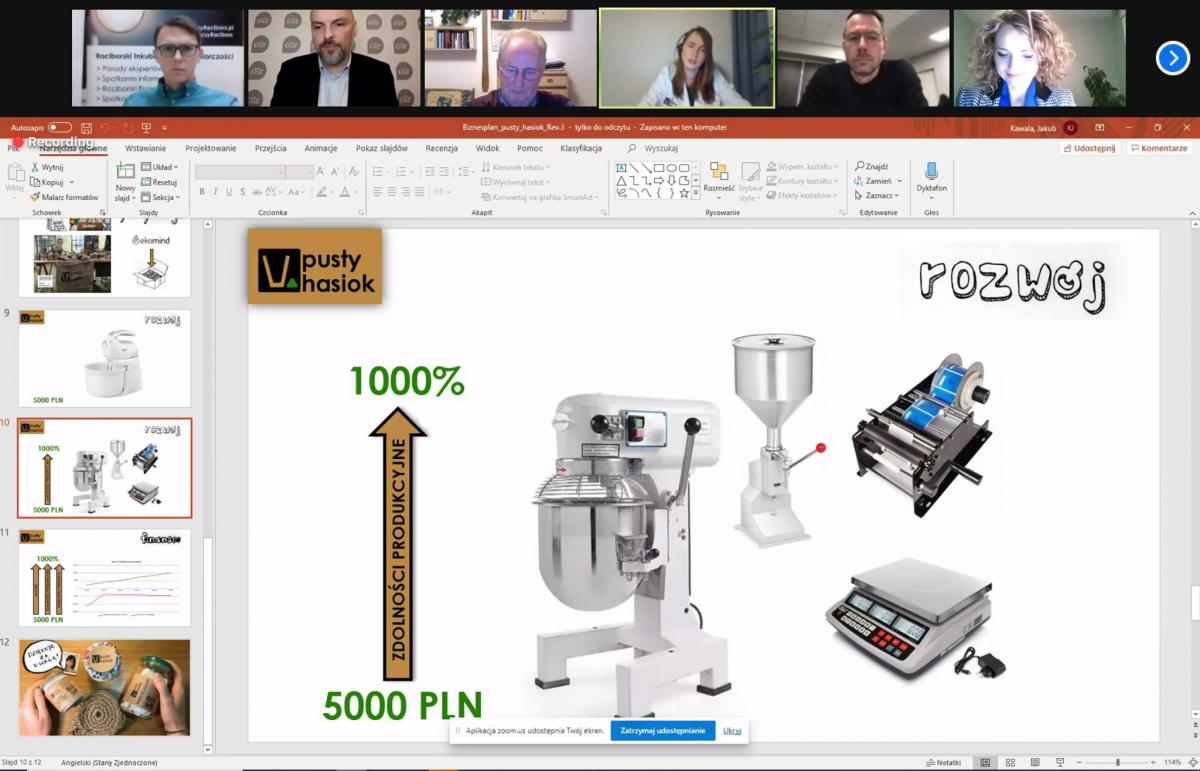Choose the triangle shape in gallery
1200x771 pixels.
(621, 181)
